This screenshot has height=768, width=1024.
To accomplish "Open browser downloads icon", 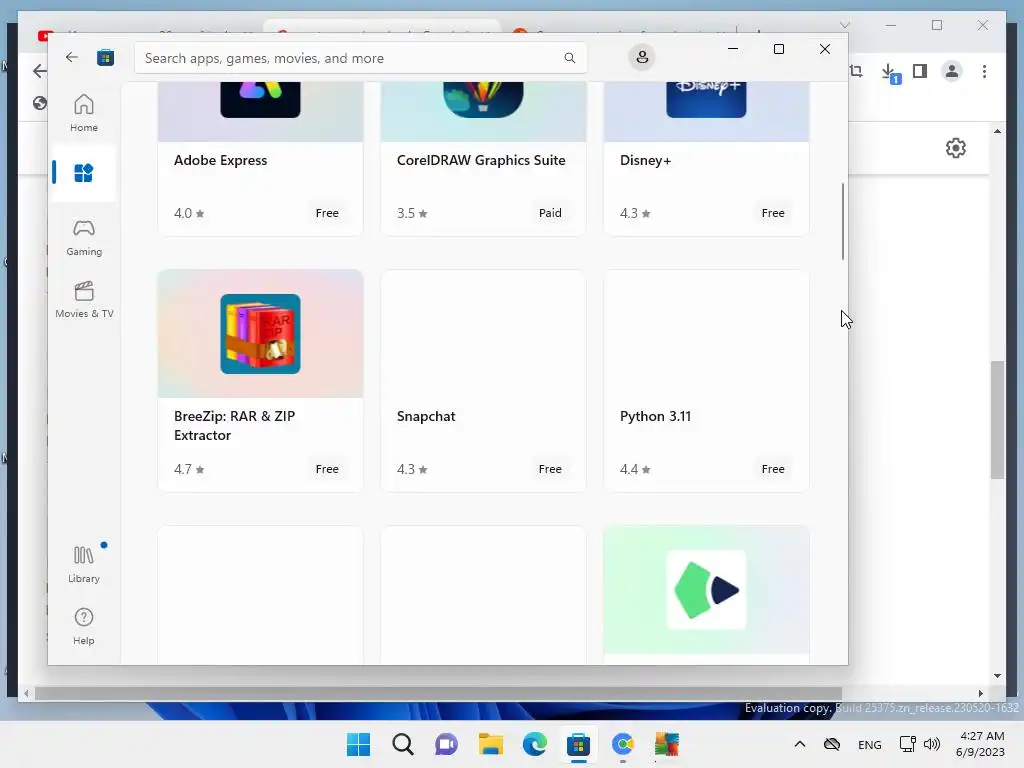I will (x=890, y=72).
